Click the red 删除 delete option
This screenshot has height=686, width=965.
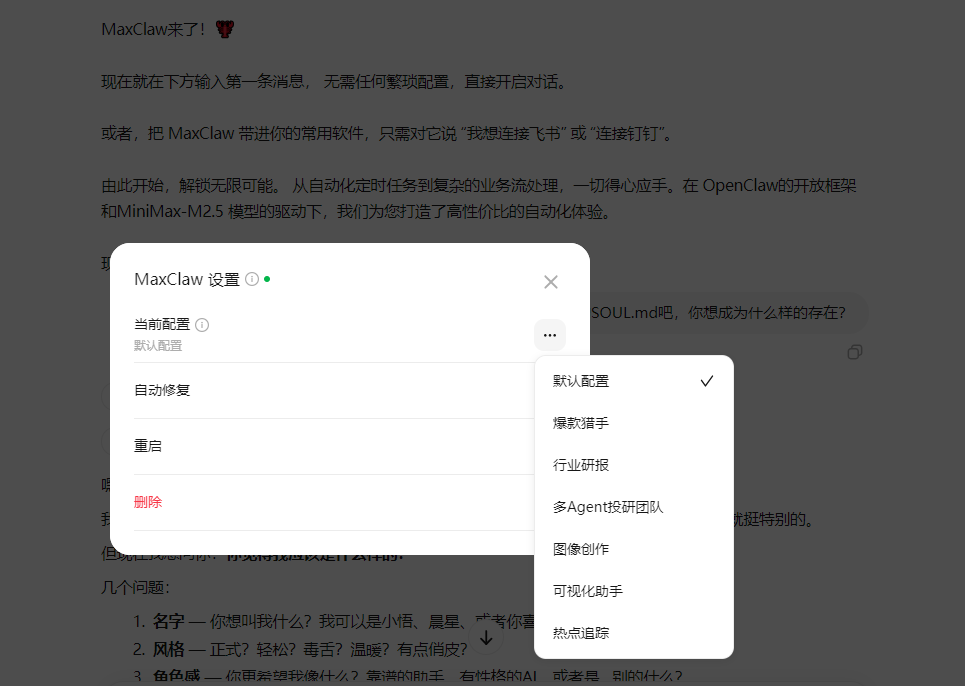point(148,502)
